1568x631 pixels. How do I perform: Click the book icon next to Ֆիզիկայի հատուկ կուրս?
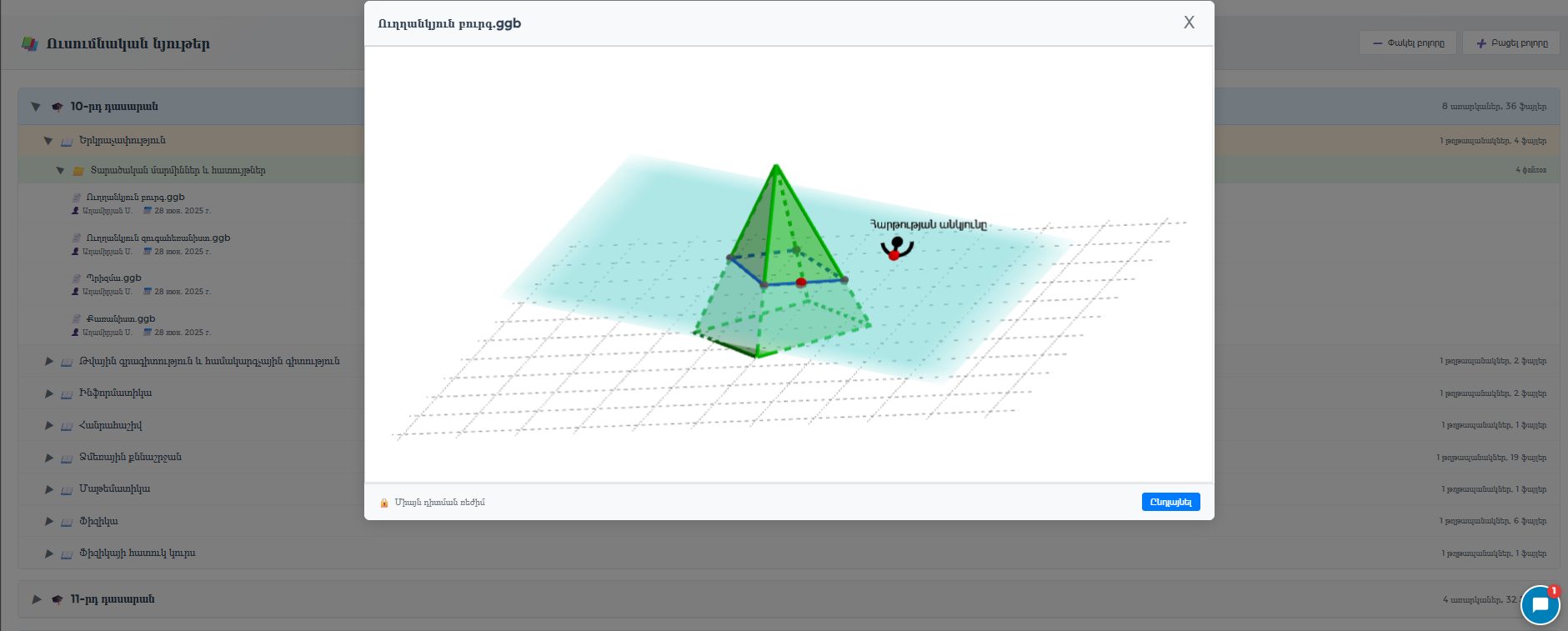[x=67, y=553]
